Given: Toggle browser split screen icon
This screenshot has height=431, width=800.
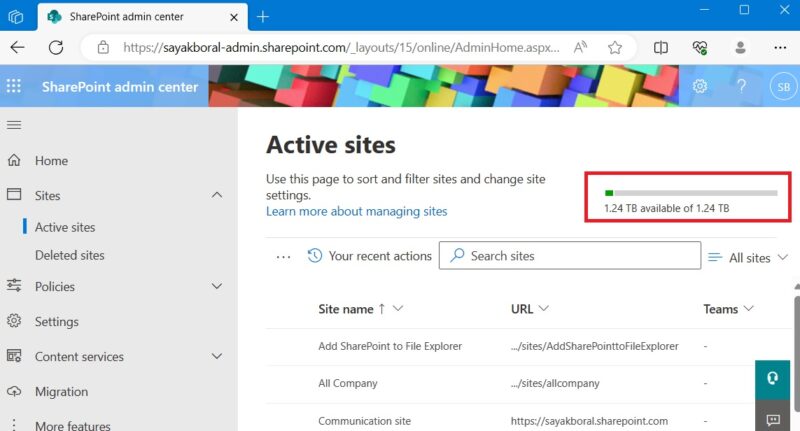Looking at the screenshot, I should click(661, 47).
